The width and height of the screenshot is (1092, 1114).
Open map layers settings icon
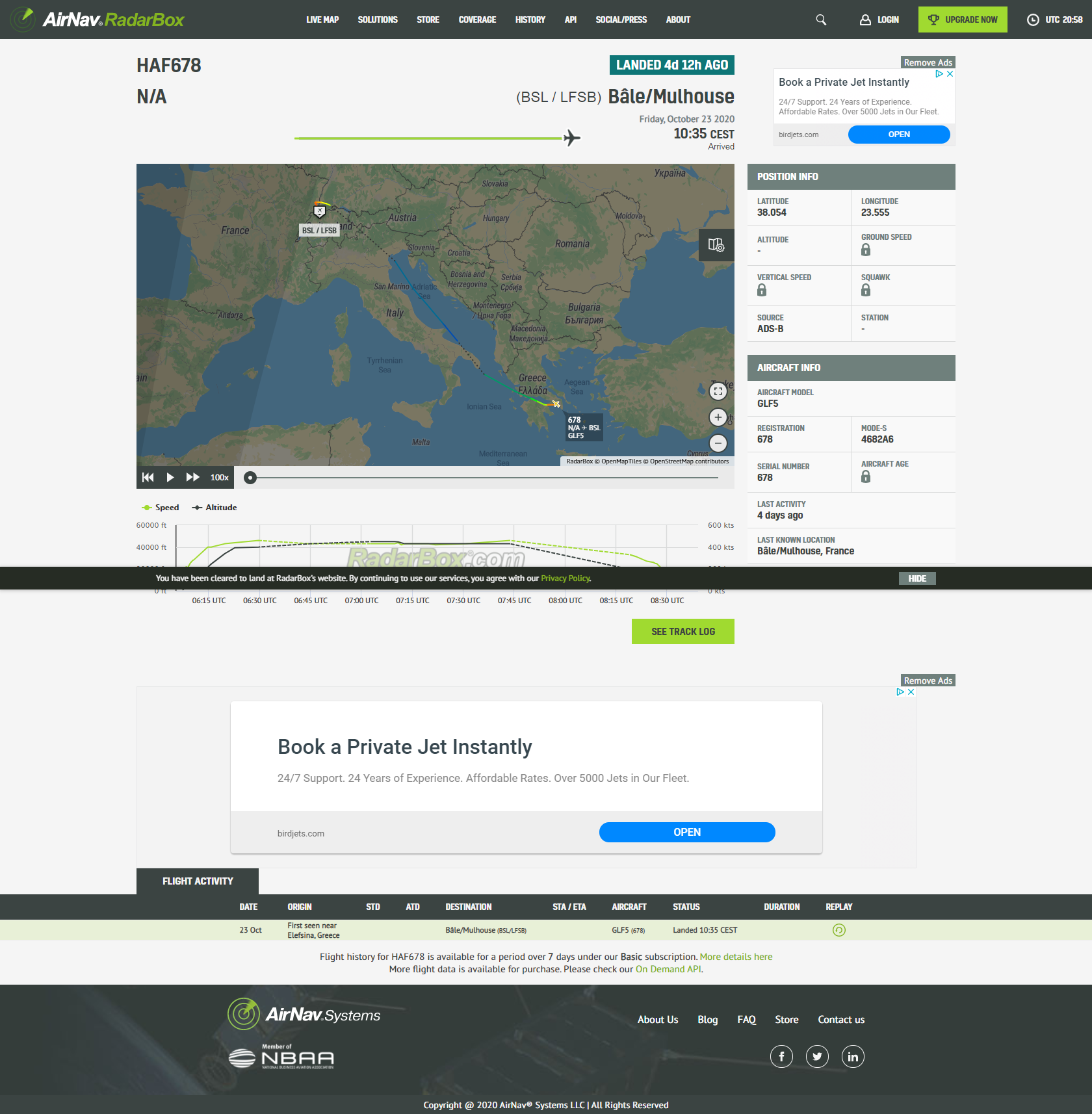click(716, 245)
